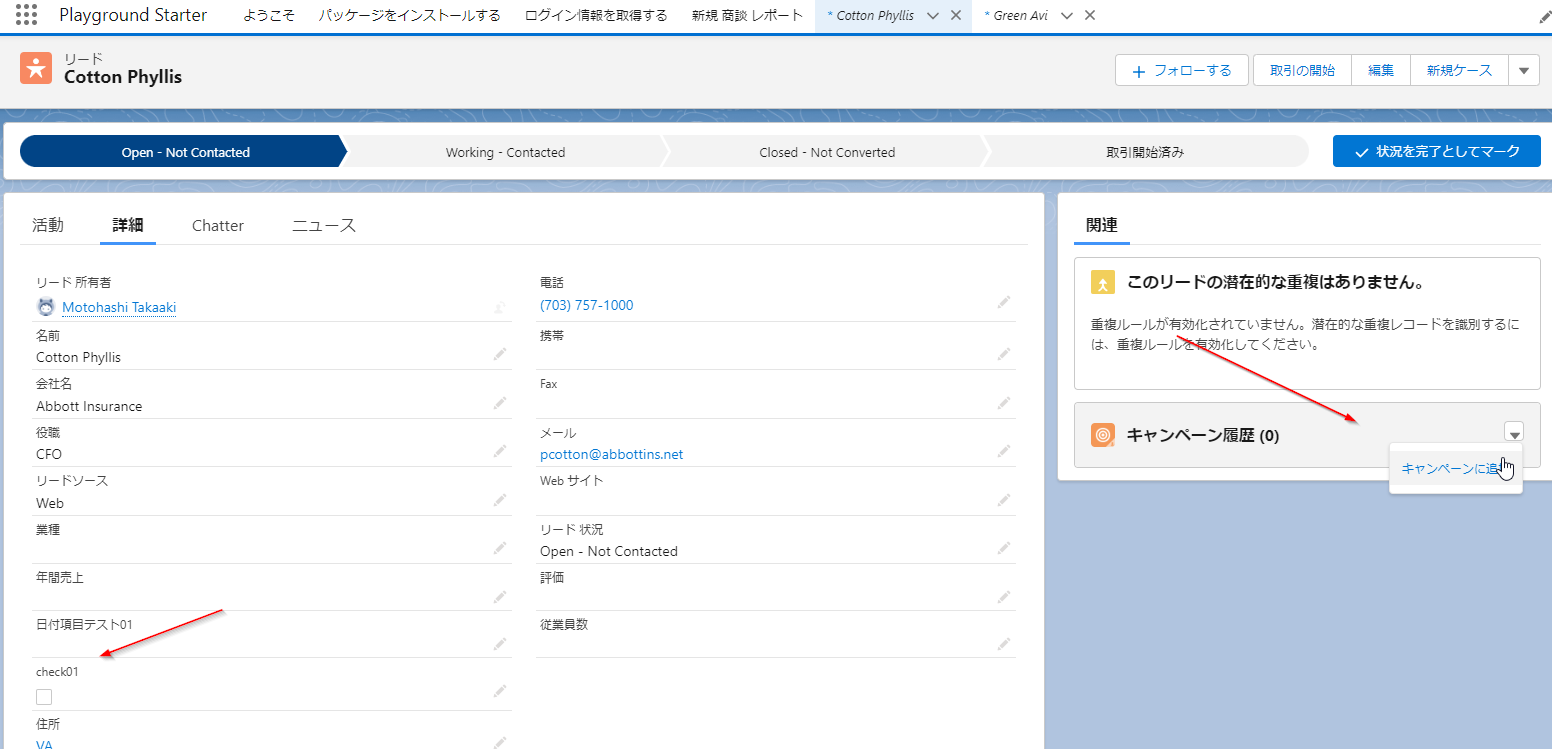Image resolution: width=1552 pixels, height=749 pixels.
Task: Click the edit pencil for 年間売上
Action: tap(499, 596)
